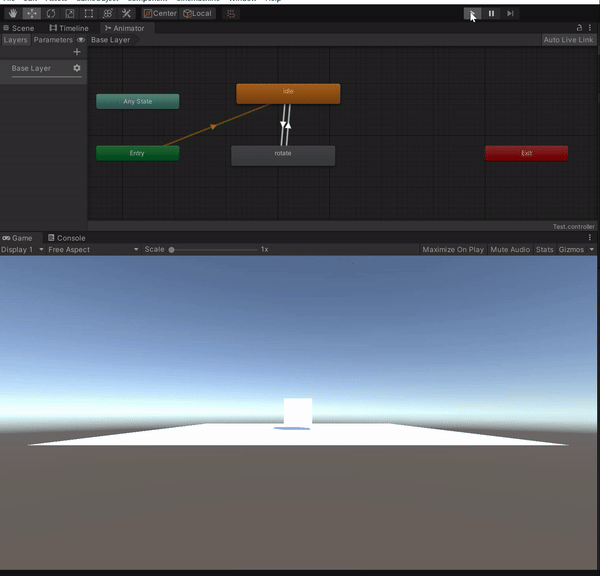The height and width of the screenshot is (576, 600).
Task: Open the Display 1 dropdown
Action: click(x=22, y=250)
